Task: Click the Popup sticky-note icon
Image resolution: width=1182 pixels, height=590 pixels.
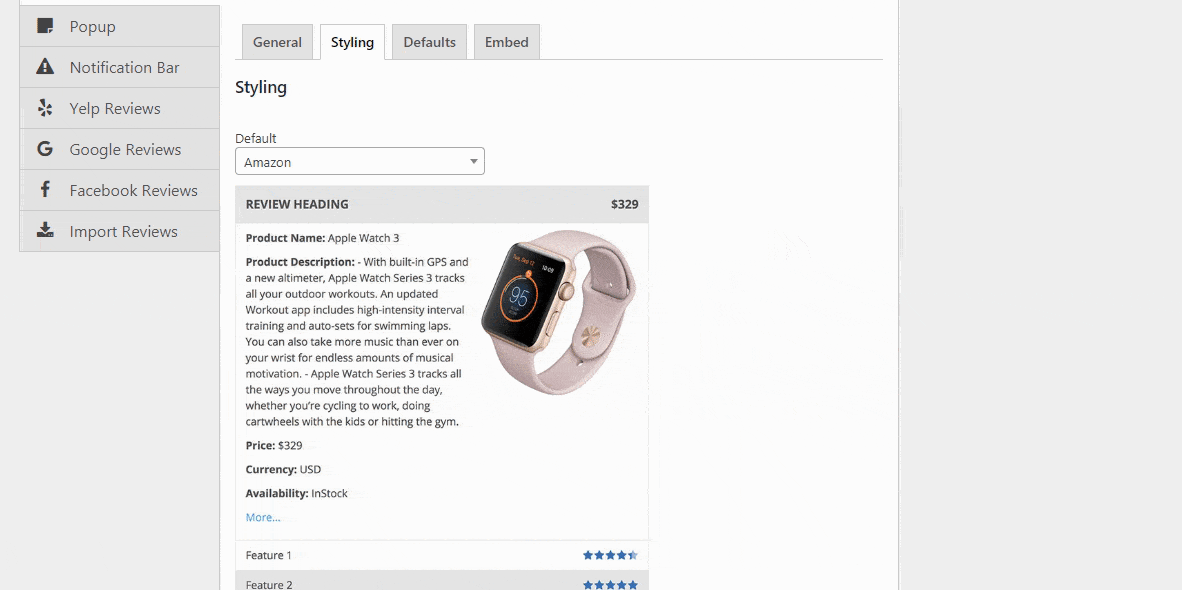Action: (x=45, y=26)
